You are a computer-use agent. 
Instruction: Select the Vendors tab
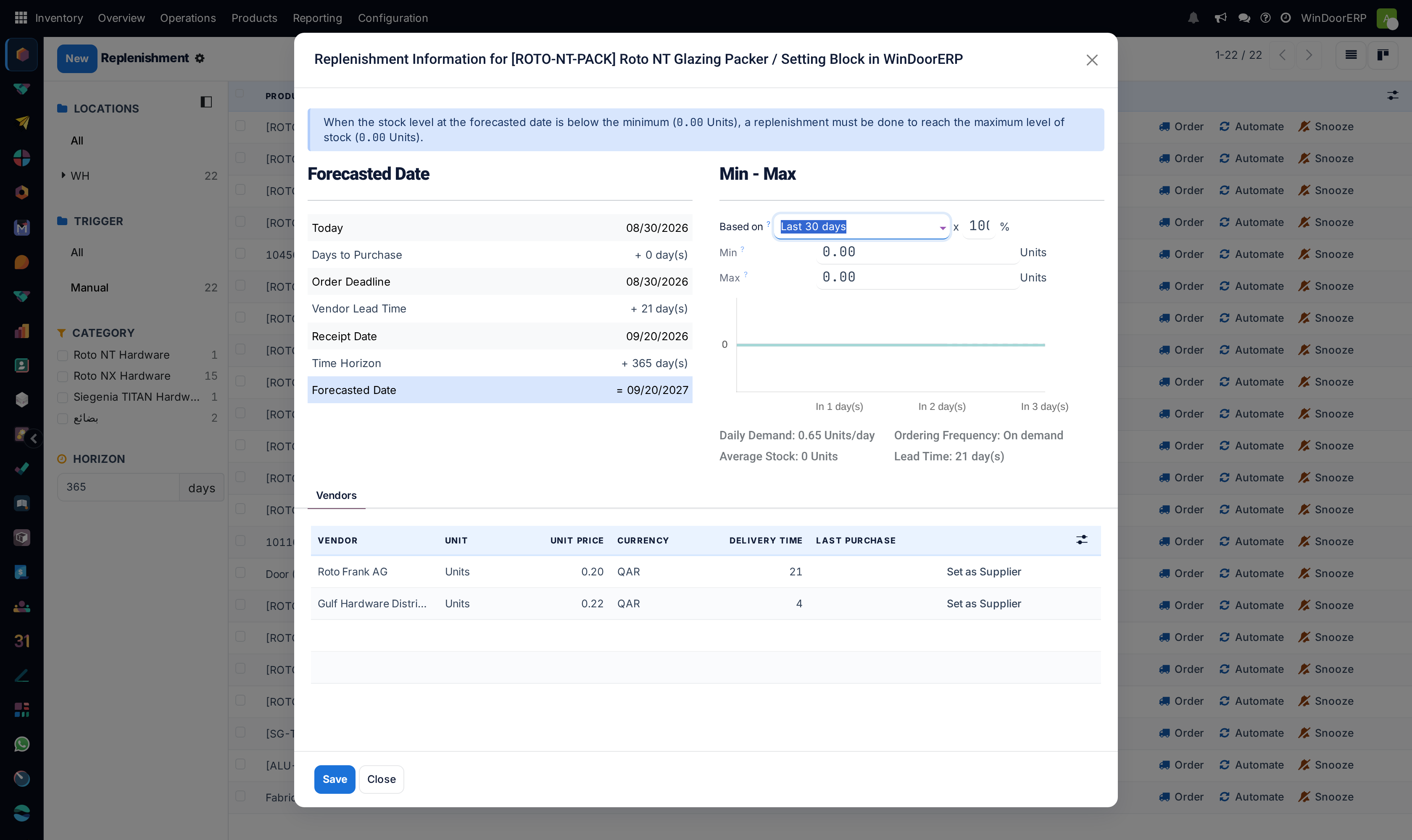pyautogui.click(x=337, y=495)
